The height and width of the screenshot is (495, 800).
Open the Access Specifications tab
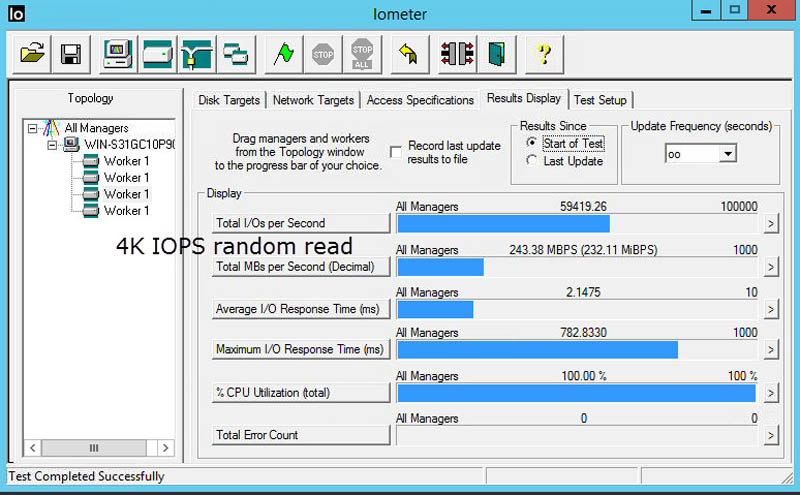(x=420, y=100)
